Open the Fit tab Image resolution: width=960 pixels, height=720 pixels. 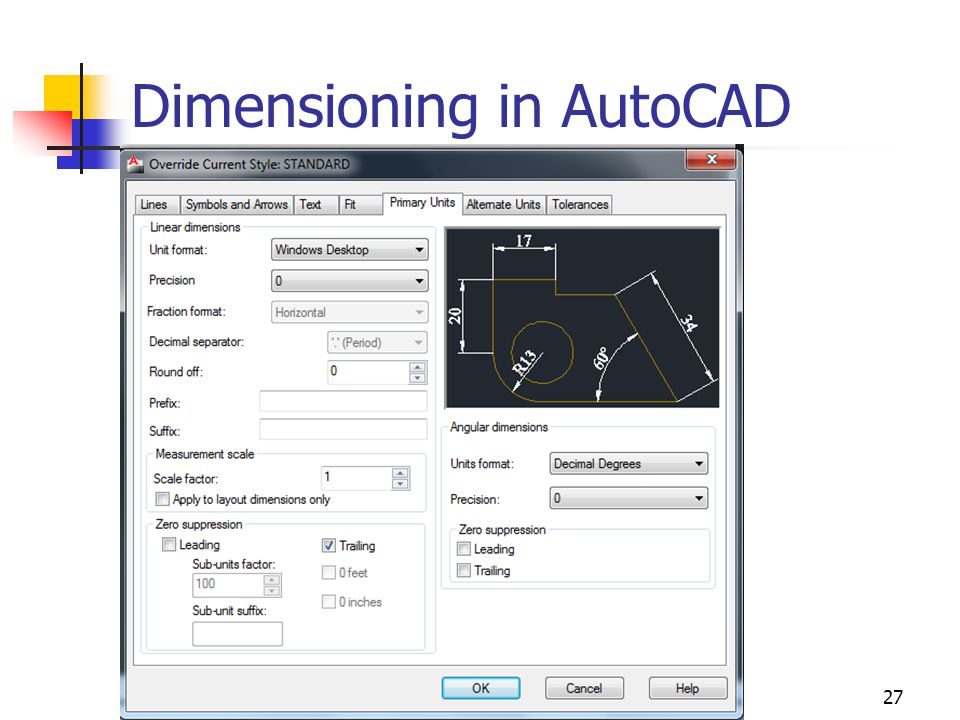pos(360,204)
